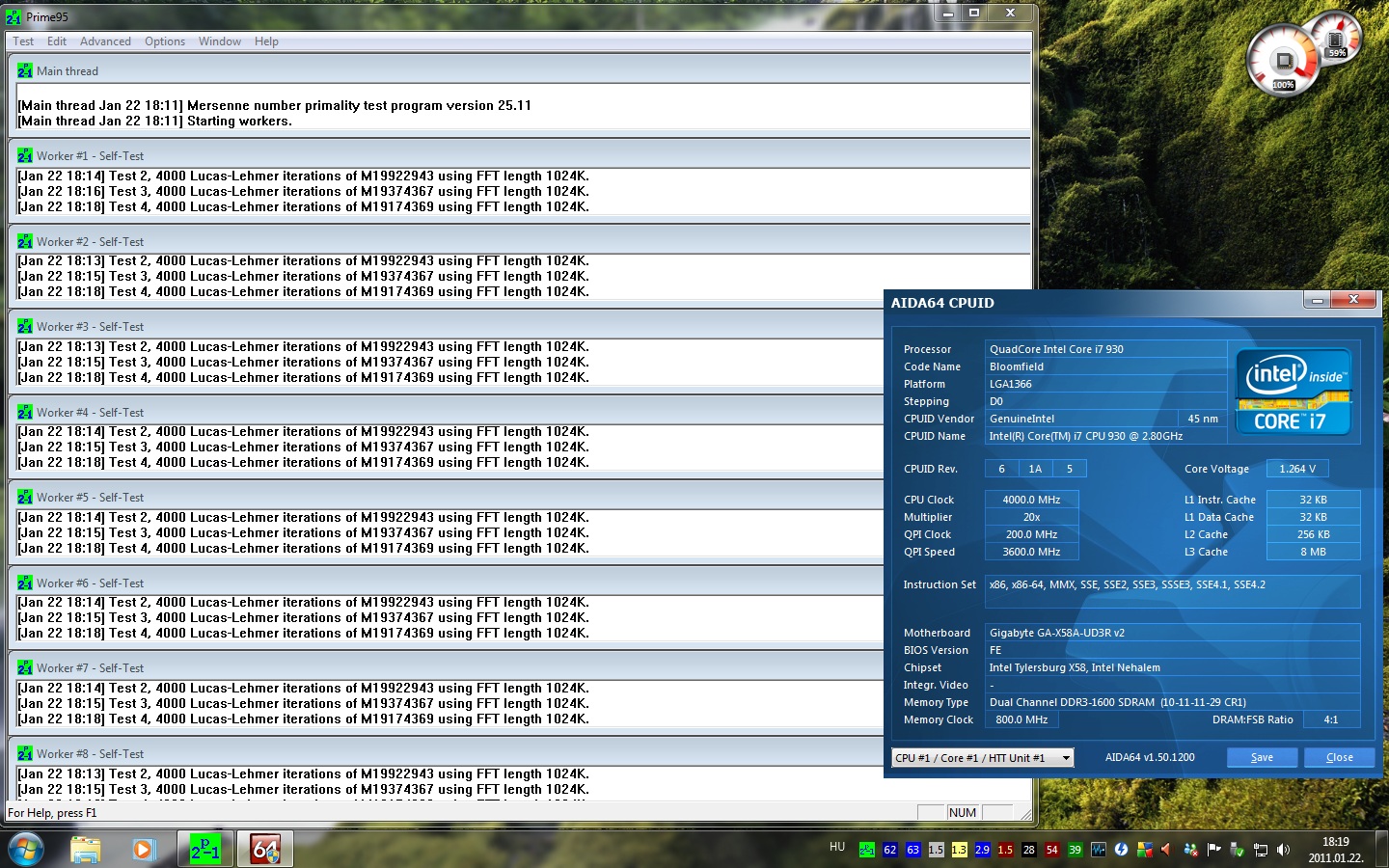The image size is (1389, 868).
Task: Click the Main thread window icon
Action: pos(25,71)
